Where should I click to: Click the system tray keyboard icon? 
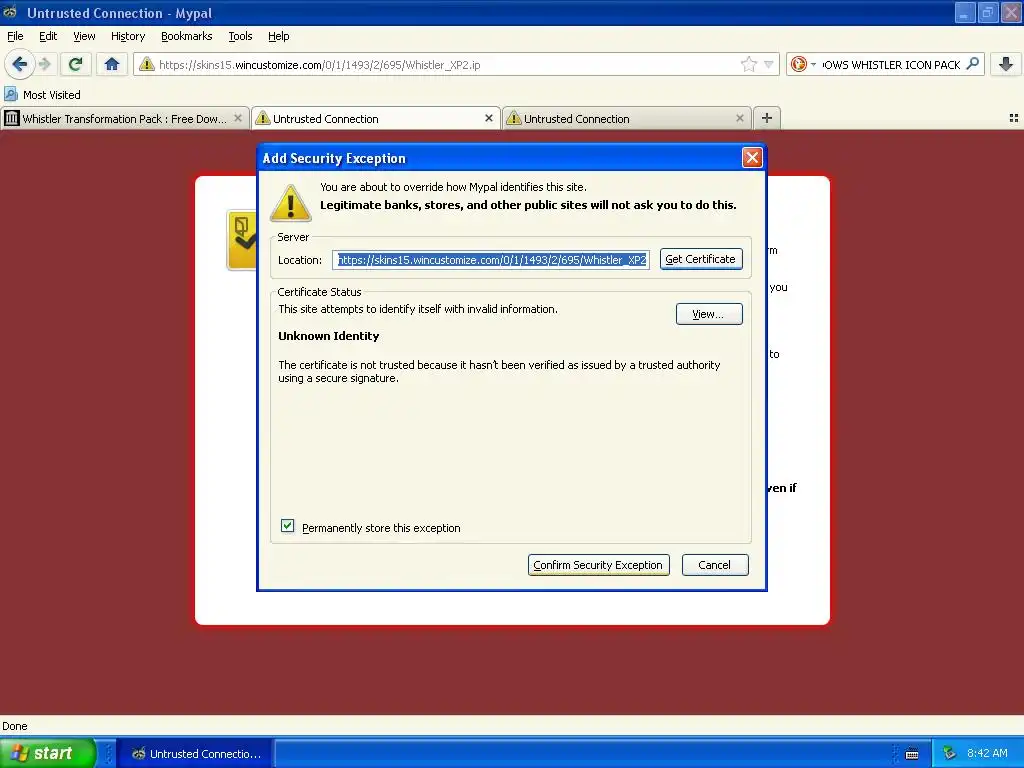912,754
